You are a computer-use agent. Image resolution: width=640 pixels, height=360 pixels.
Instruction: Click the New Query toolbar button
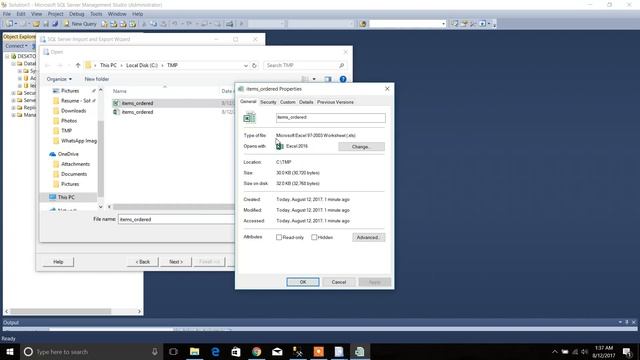(x=80, y=24)
